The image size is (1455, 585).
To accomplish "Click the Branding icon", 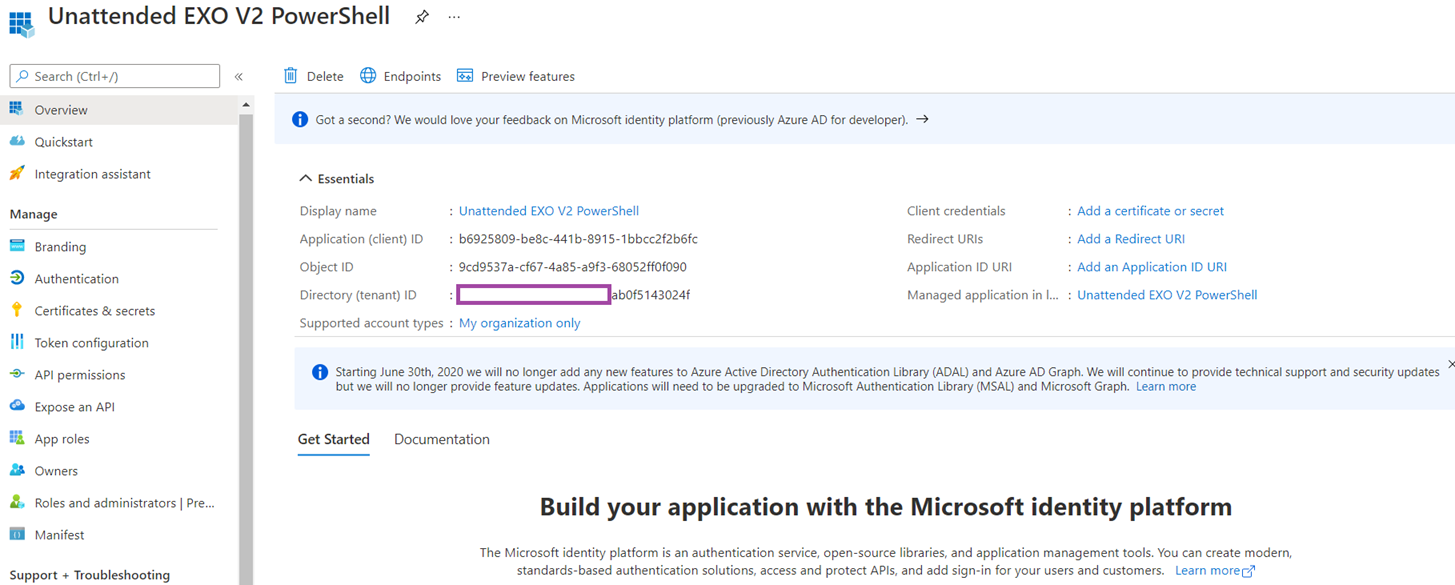I will [17, 246].
